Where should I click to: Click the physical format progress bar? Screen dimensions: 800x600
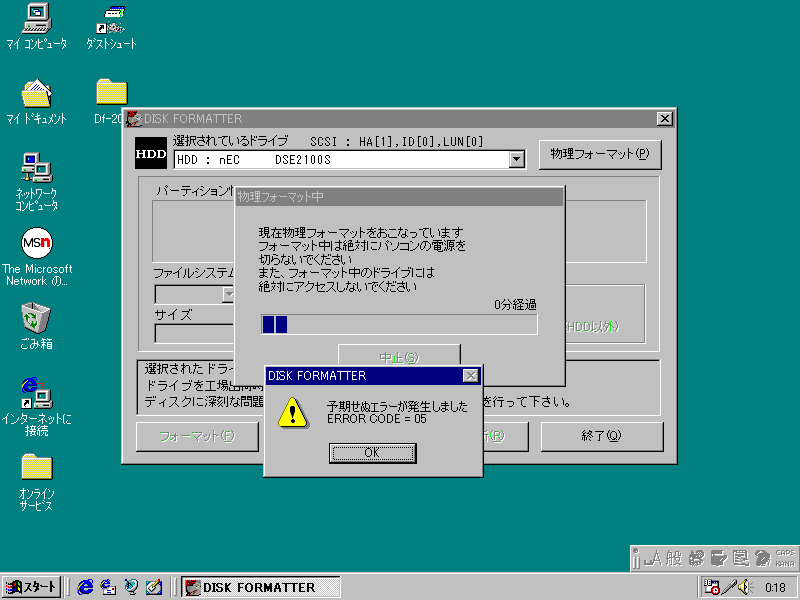(398, 324)
